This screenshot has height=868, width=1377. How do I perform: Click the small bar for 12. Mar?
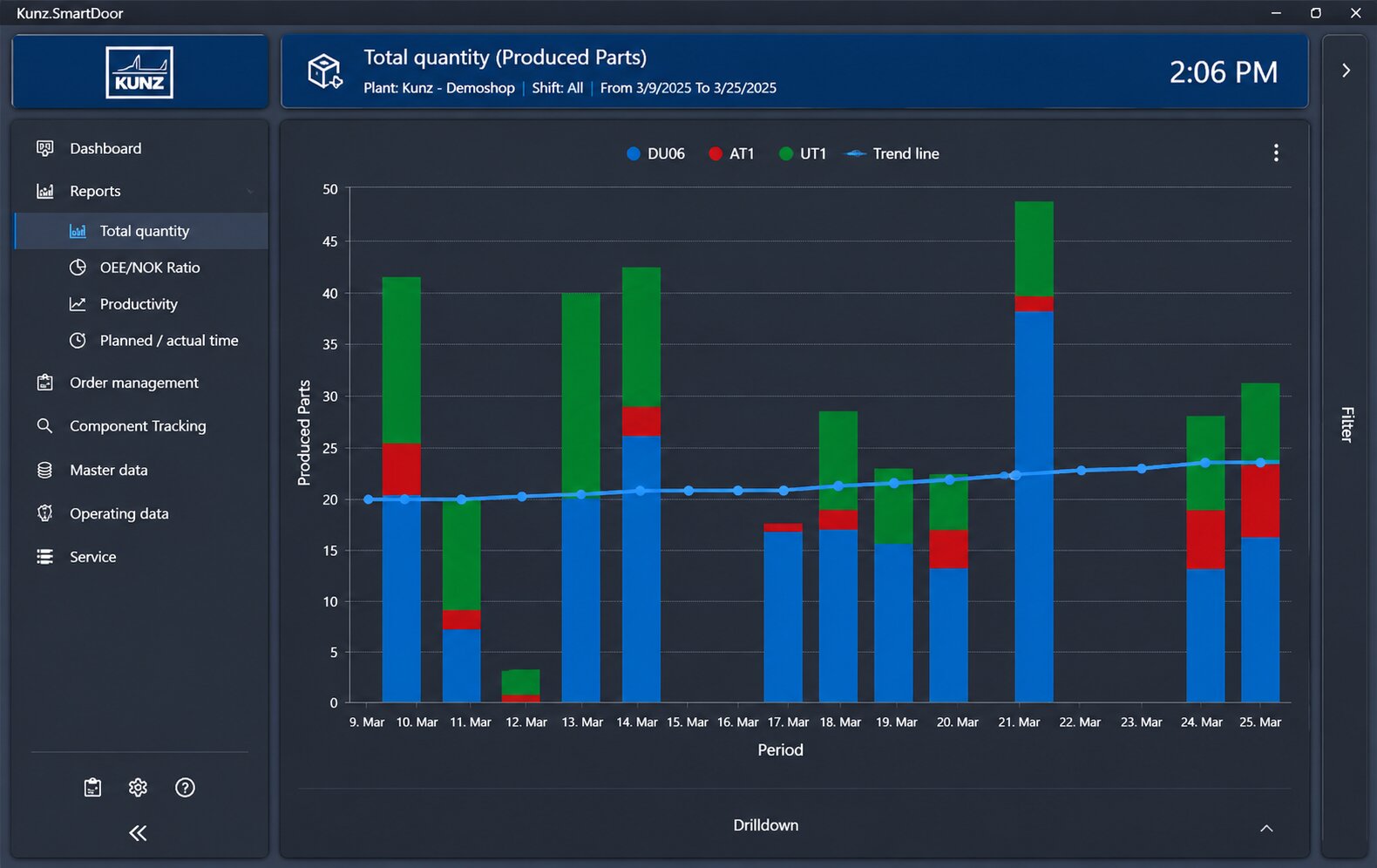[520, 686]
